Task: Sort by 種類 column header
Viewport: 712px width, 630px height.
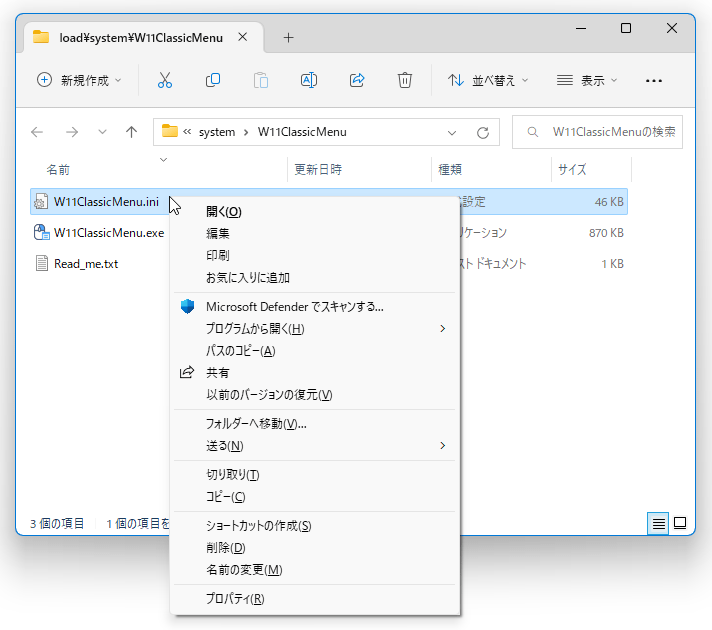Action: 450,170
